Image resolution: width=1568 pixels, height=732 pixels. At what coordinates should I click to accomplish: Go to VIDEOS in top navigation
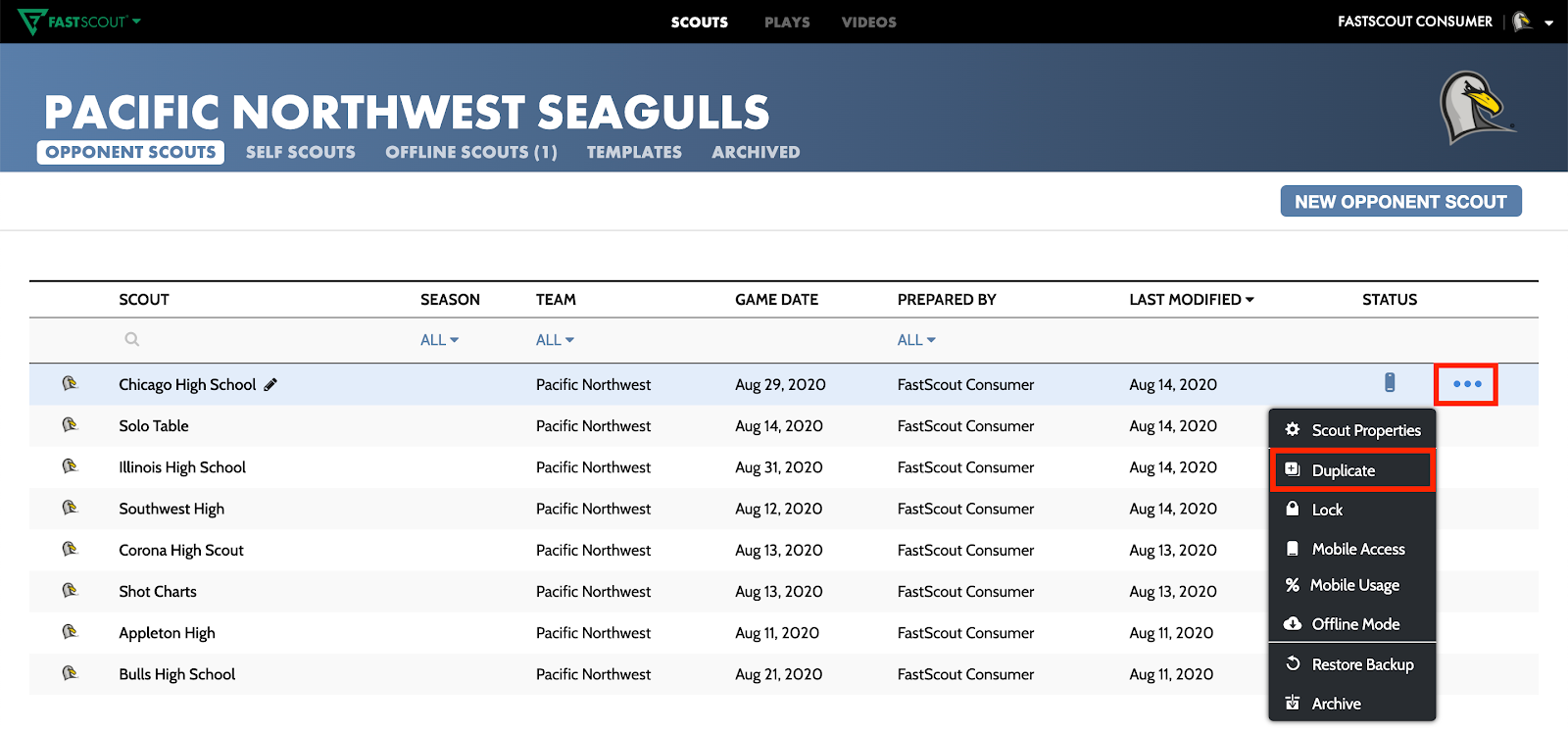click(869, 22)
